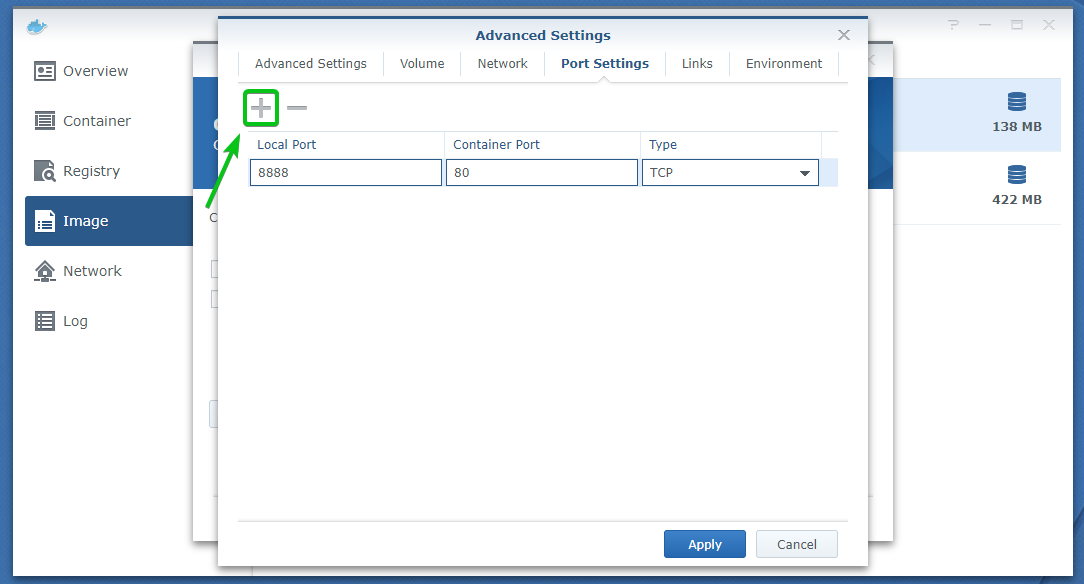The image size is (1084, 584).
Task: Click the Container Port field 80
Action: [541, 173]
